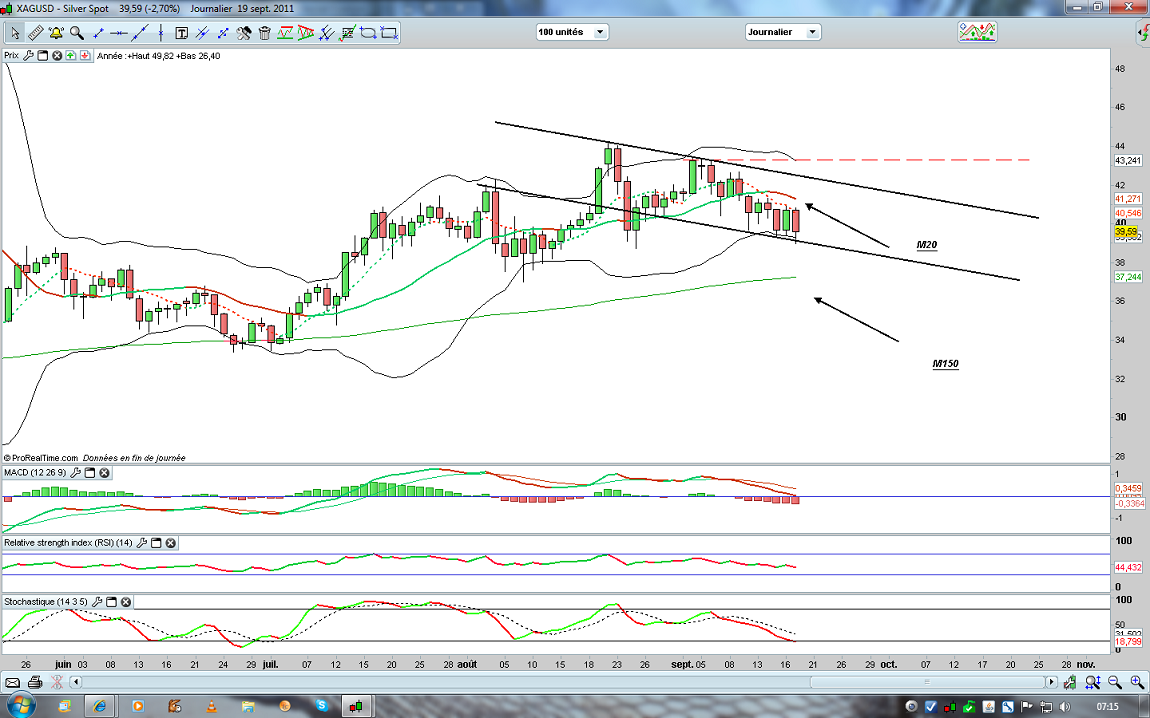Viewport: 1150px width, 718px height.
Task: Click the Prix panel label
Action: (12, 56)
